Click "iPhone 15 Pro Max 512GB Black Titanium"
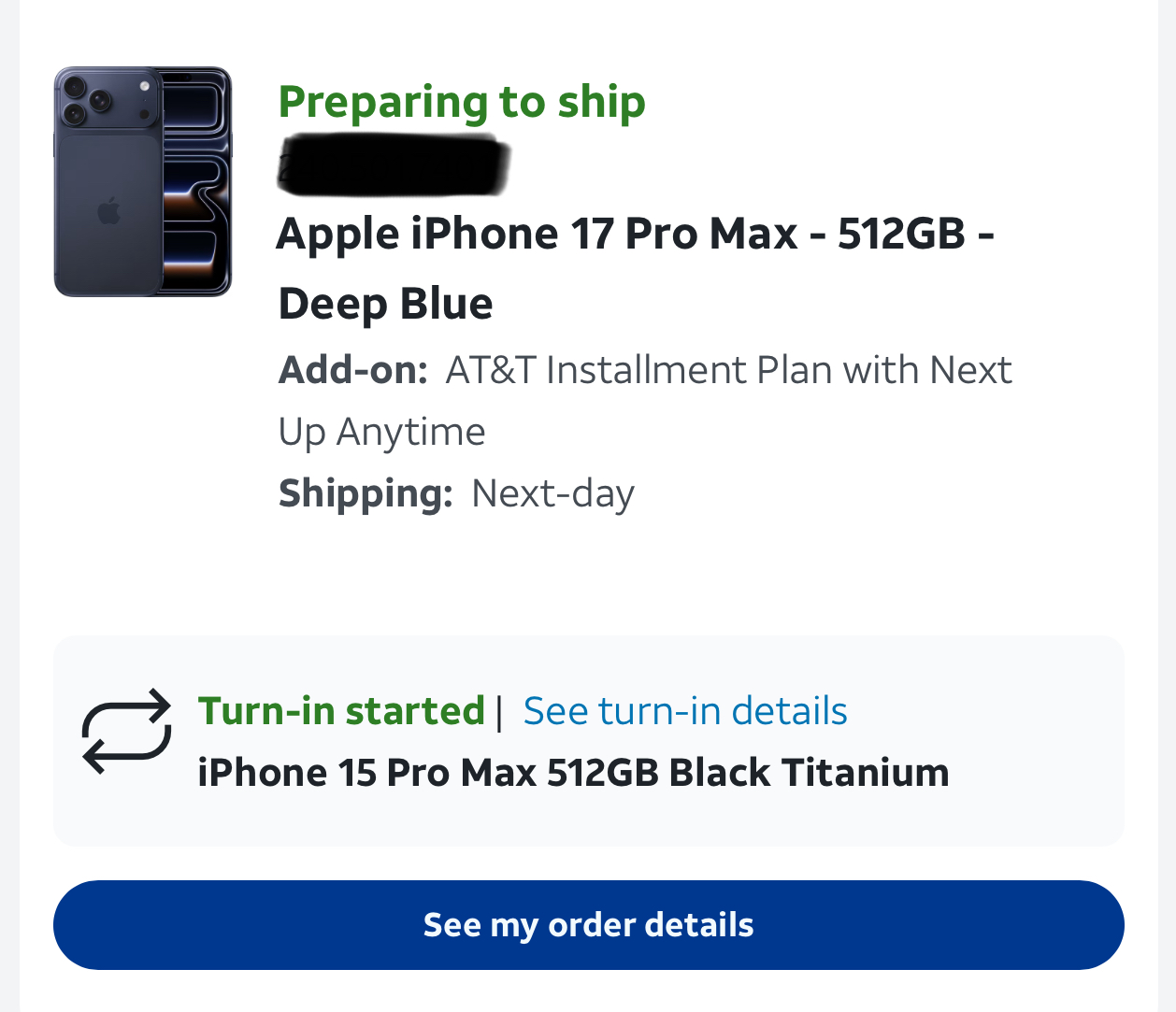This screenshot has width=1176, height=1012. pyautogui.click(x=573, y=773)
